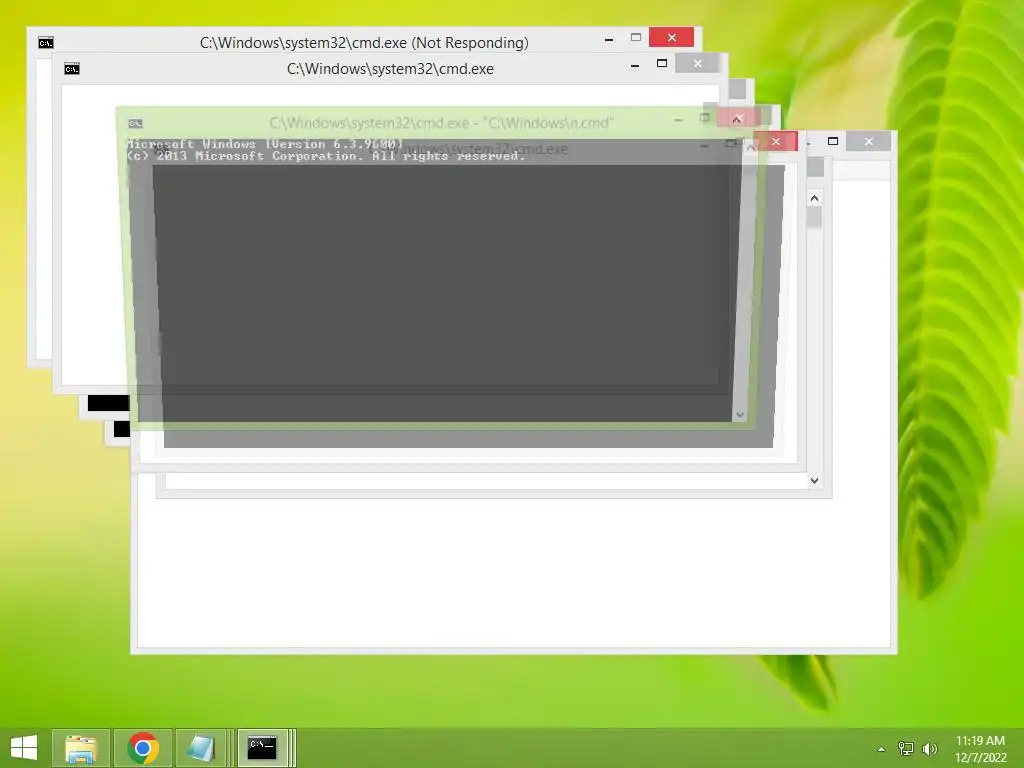Open the Notepad icon in the taskbar
The height and width of the screenshot is (768, 1024).
click(201, 748)
